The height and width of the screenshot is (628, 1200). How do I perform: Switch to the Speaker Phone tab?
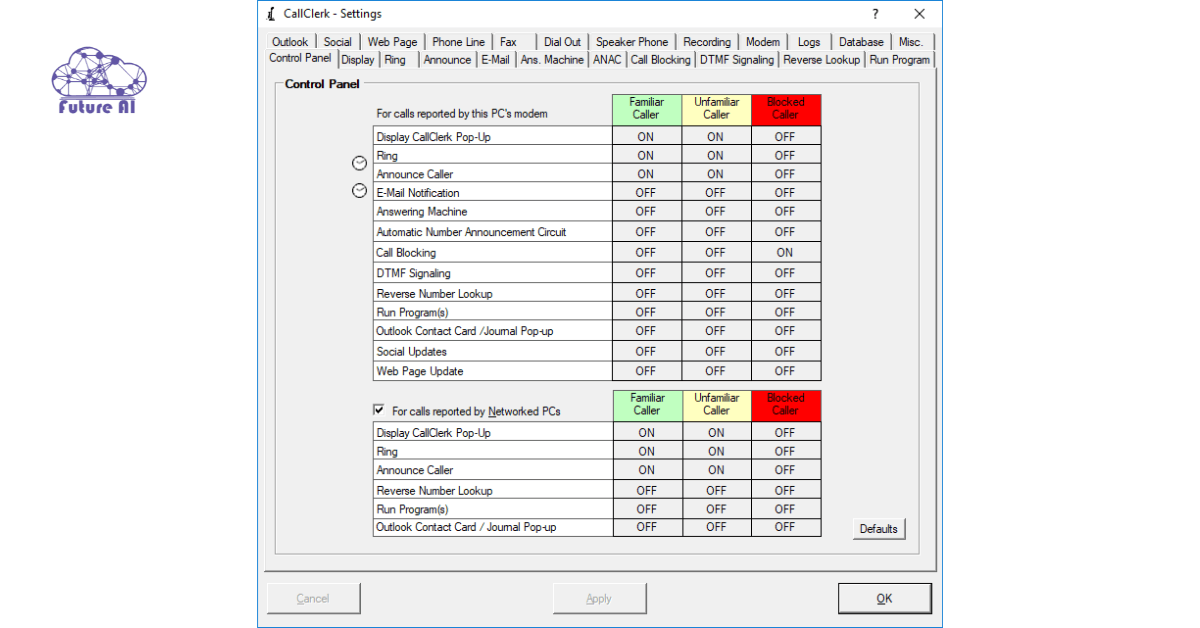point(632,42)
